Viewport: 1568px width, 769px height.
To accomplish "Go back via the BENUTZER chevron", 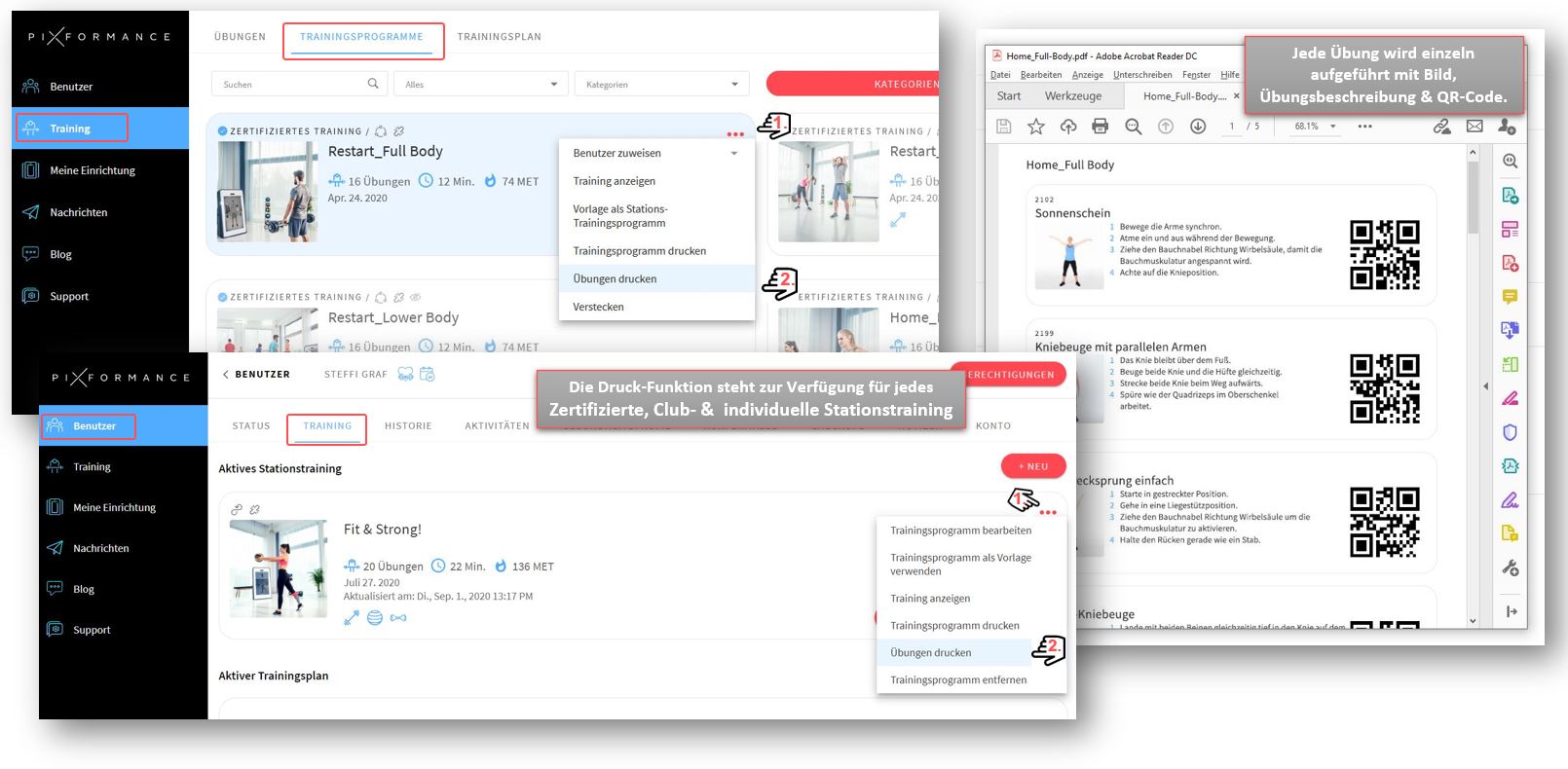I will [x=226, y=374].
